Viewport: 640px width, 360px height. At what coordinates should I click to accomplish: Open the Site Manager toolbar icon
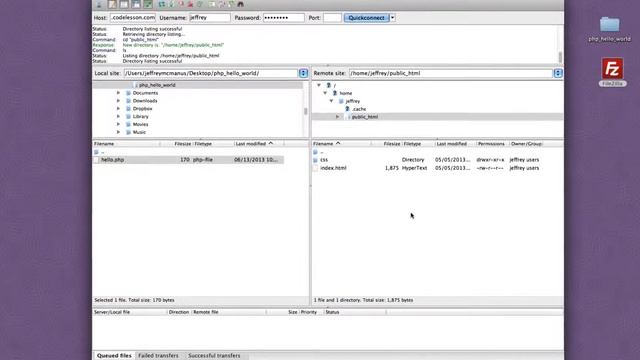[x=99, y=4]
